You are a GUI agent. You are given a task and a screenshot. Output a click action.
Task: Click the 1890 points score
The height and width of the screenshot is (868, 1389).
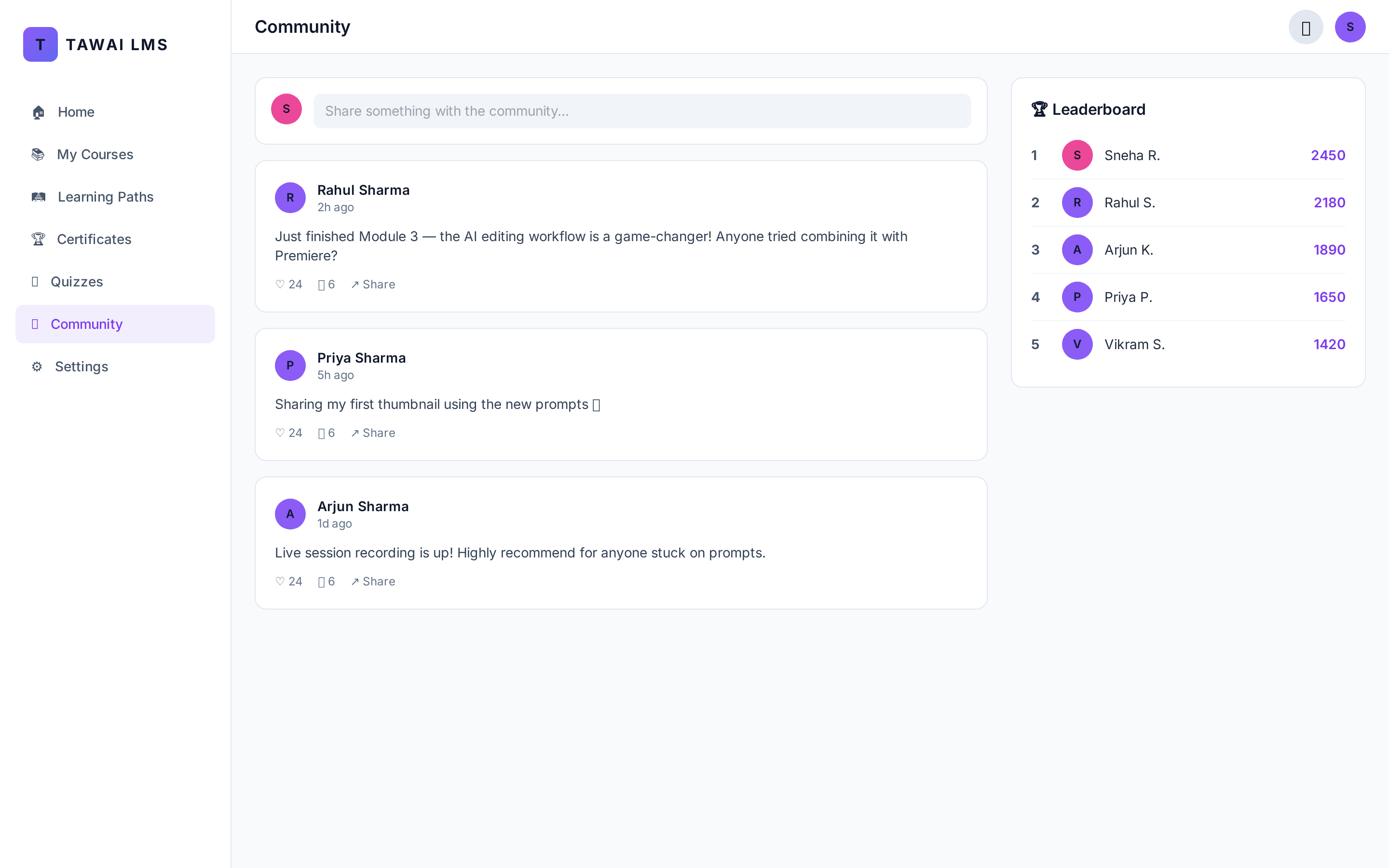tap(1329, 250)
